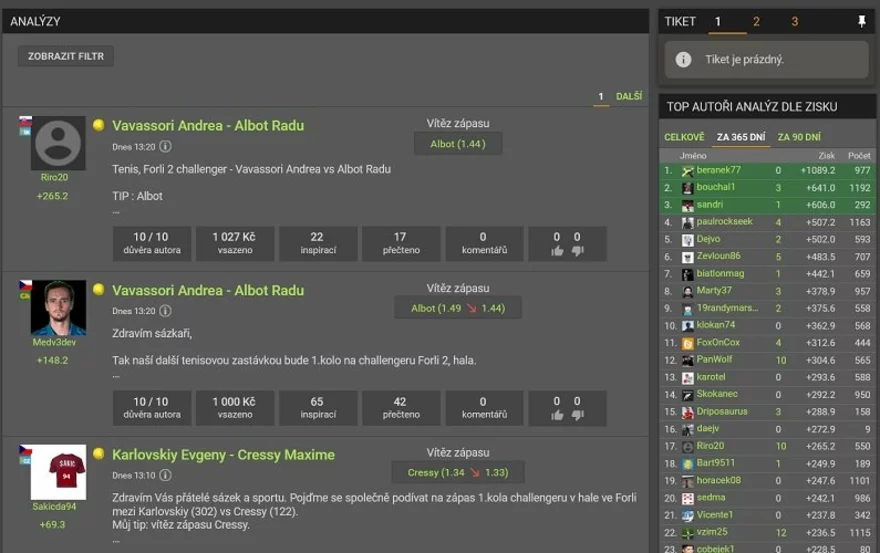Click the TIP : Albot text in Riro20's analysis
This screenshot has width=880, height=553.
(138, 196)
